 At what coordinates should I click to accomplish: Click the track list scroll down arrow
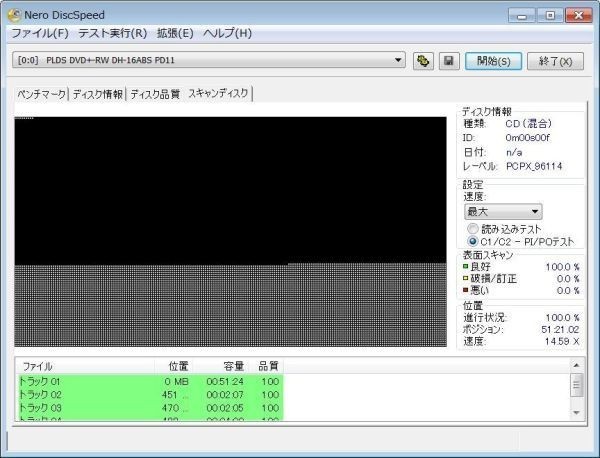[577, 412]
